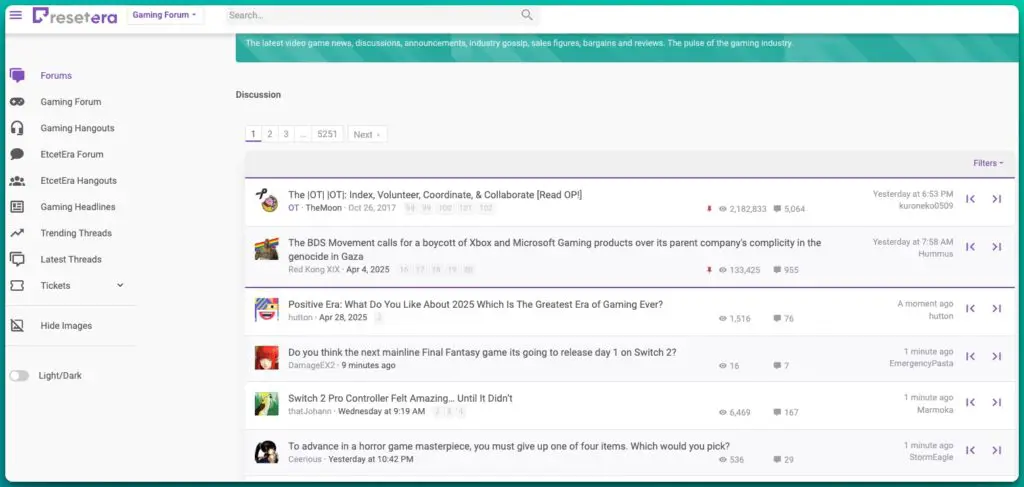Jump to last page 5251
This screenshot has height=487, width=1024.
click(327, 134)
